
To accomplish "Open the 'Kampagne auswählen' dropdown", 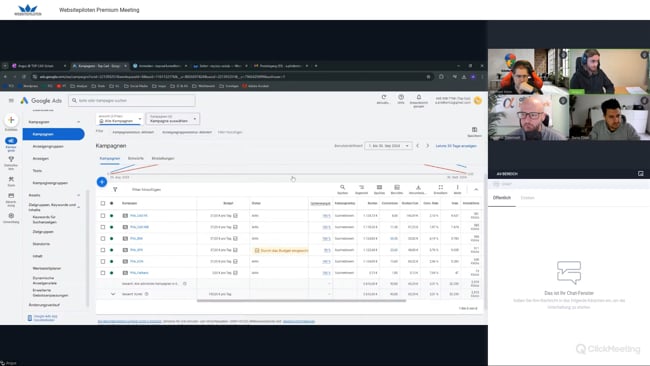I will (x=173, y=119).
